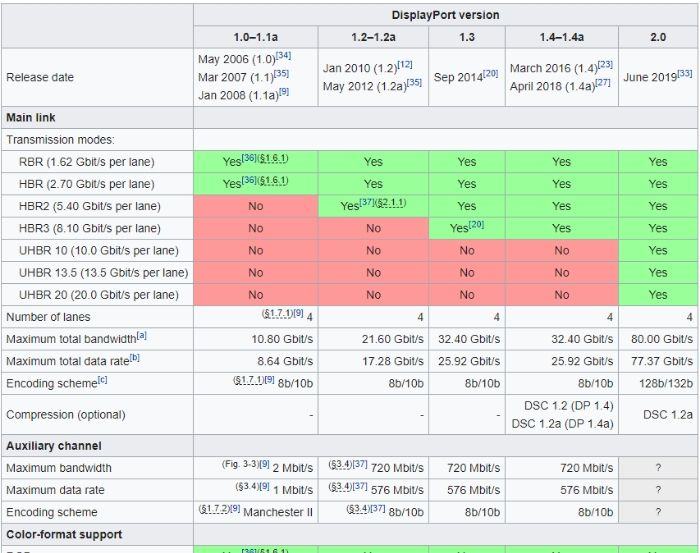Open citation 36 in the RBR row

[249, 158]
